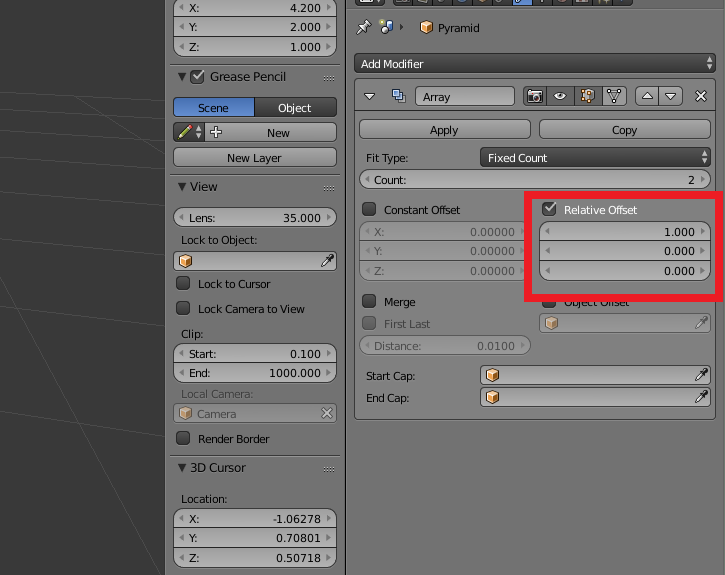The image size is (725, 575).
Task: Click 3D Cursor panel drag grip
Action: pyautogui.click(x=329, y=469)
